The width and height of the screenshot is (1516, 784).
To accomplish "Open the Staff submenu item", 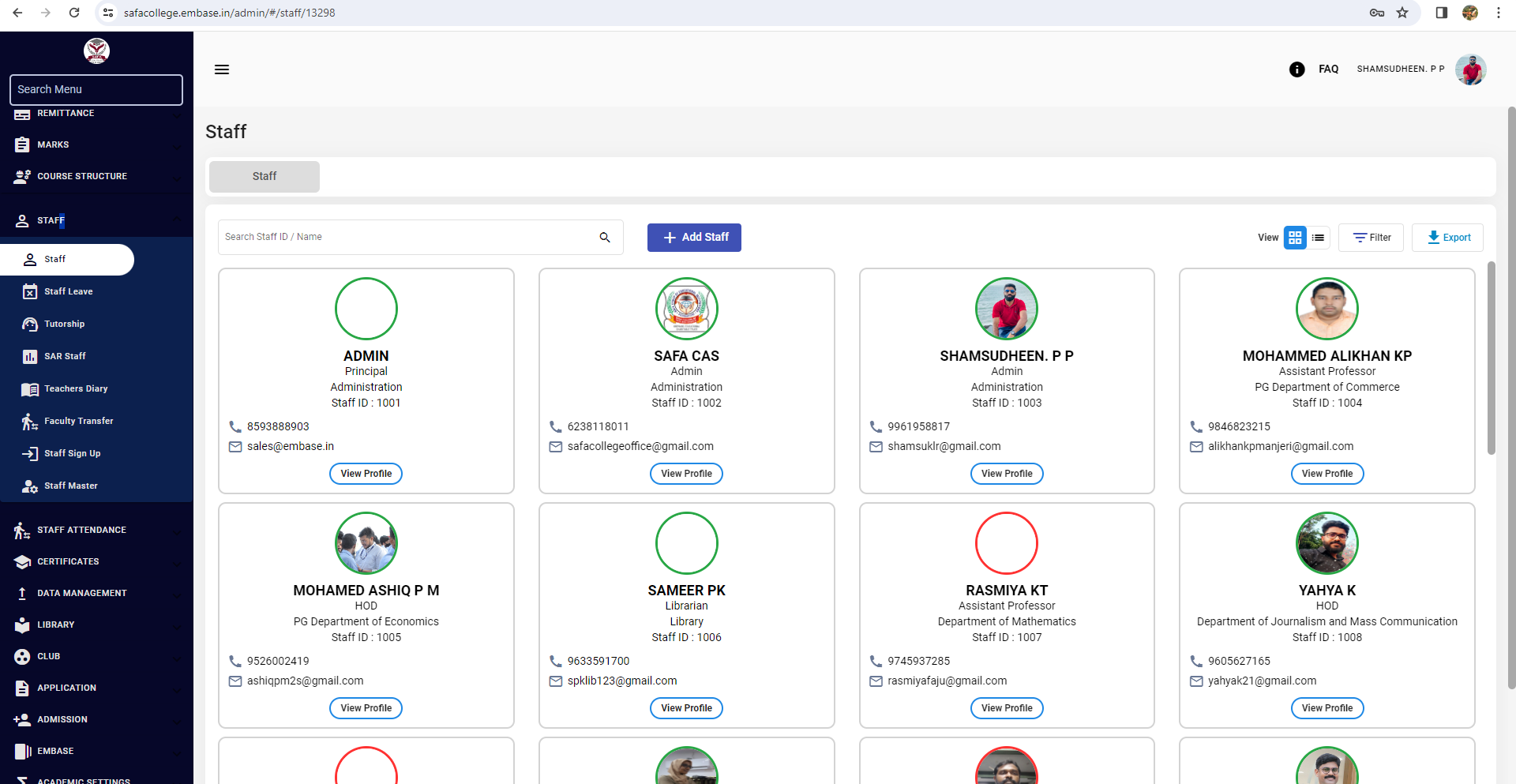I will point(67,259).
